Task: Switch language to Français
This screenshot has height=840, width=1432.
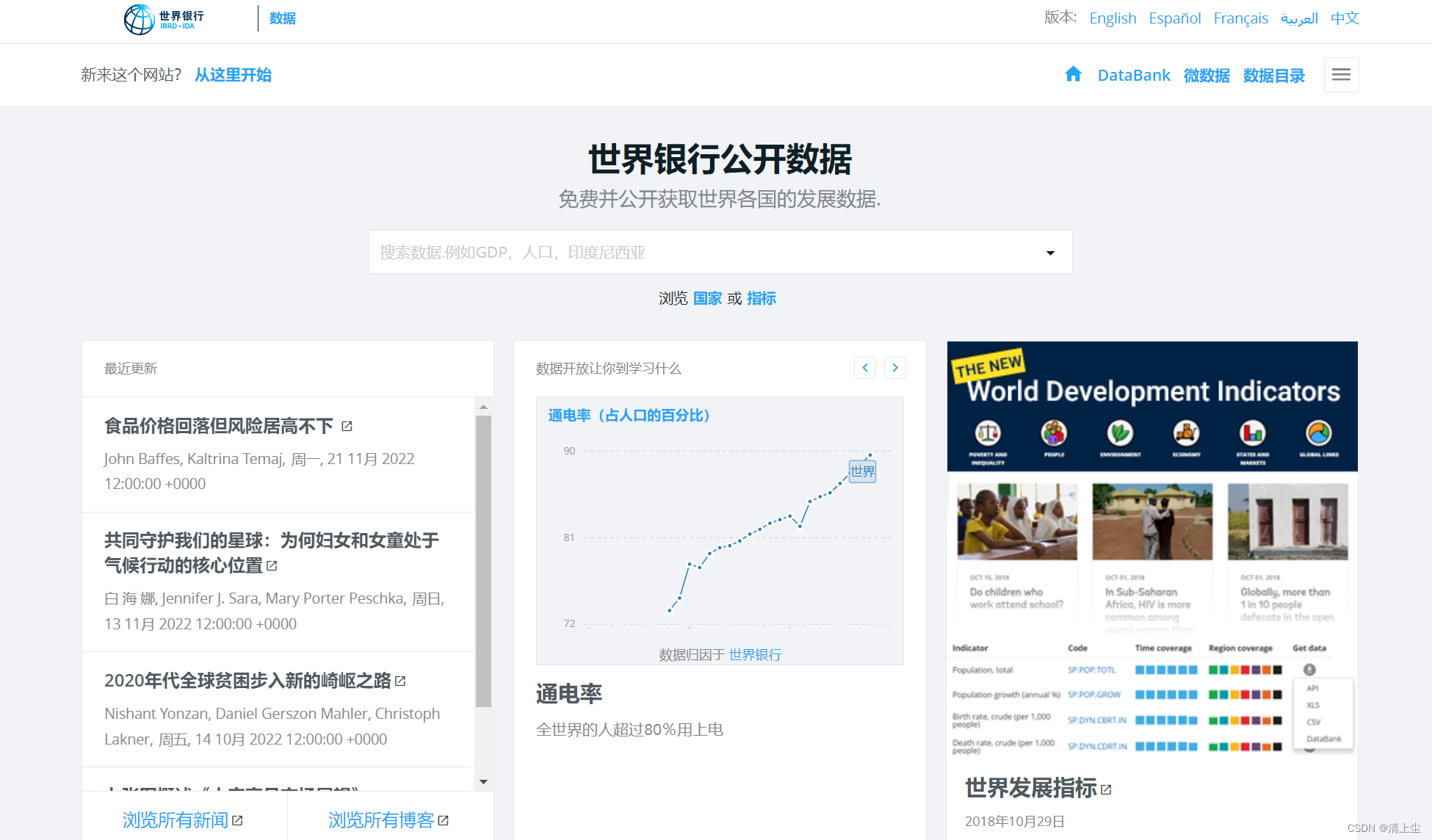Action: pyautogui.click(x=1241, y=18)
